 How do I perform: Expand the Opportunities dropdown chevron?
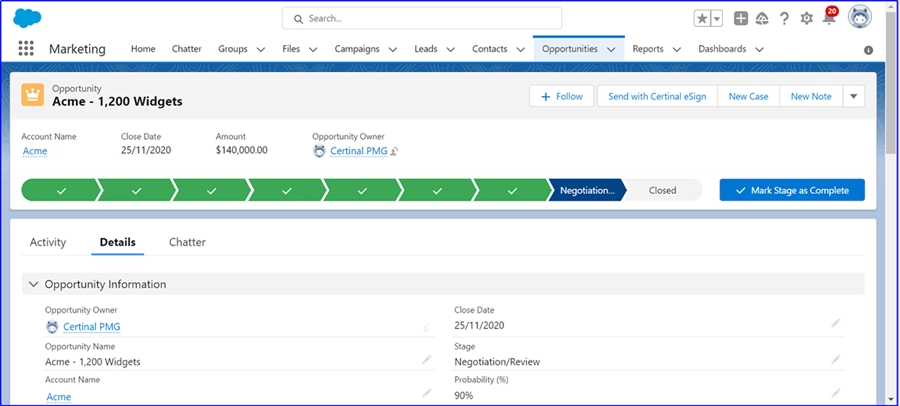coord(611,49)
